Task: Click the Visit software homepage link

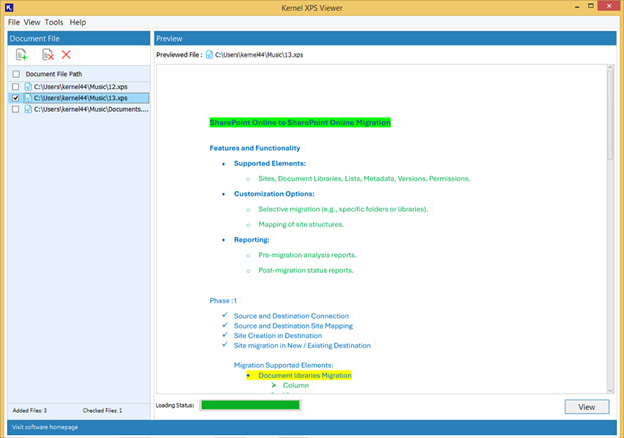Action: [45, 427]
